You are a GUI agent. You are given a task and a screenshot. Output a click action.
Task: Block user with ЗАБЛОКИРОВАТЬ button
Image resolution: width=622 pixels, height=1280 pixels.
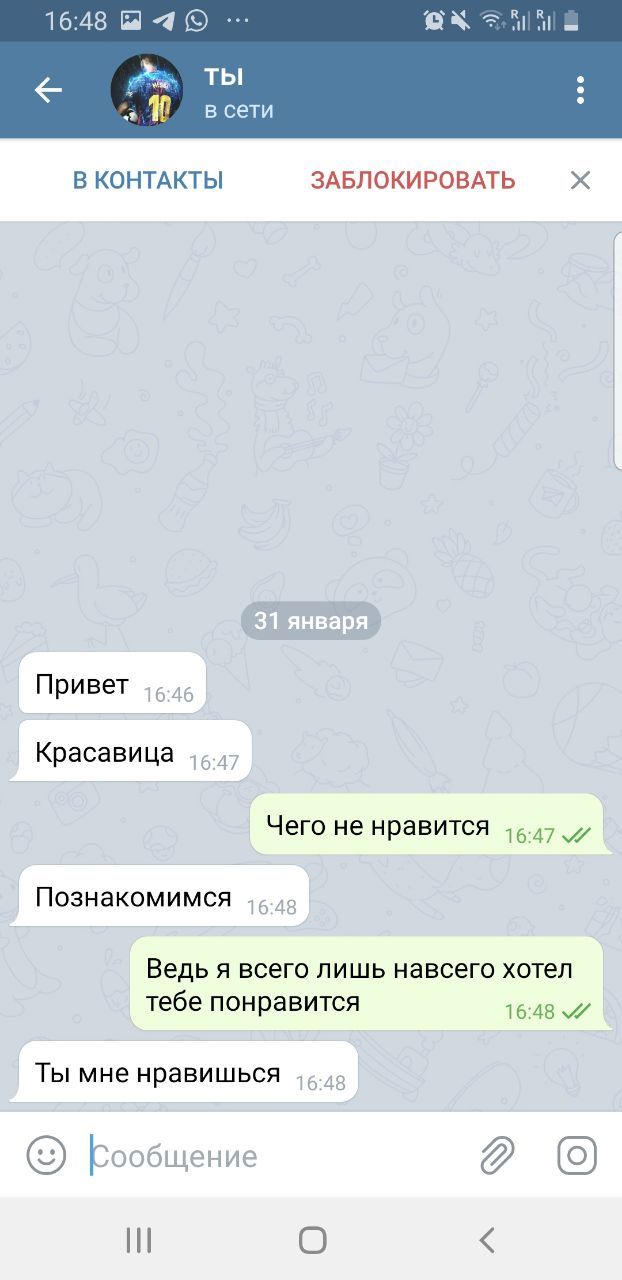point(413,180)
